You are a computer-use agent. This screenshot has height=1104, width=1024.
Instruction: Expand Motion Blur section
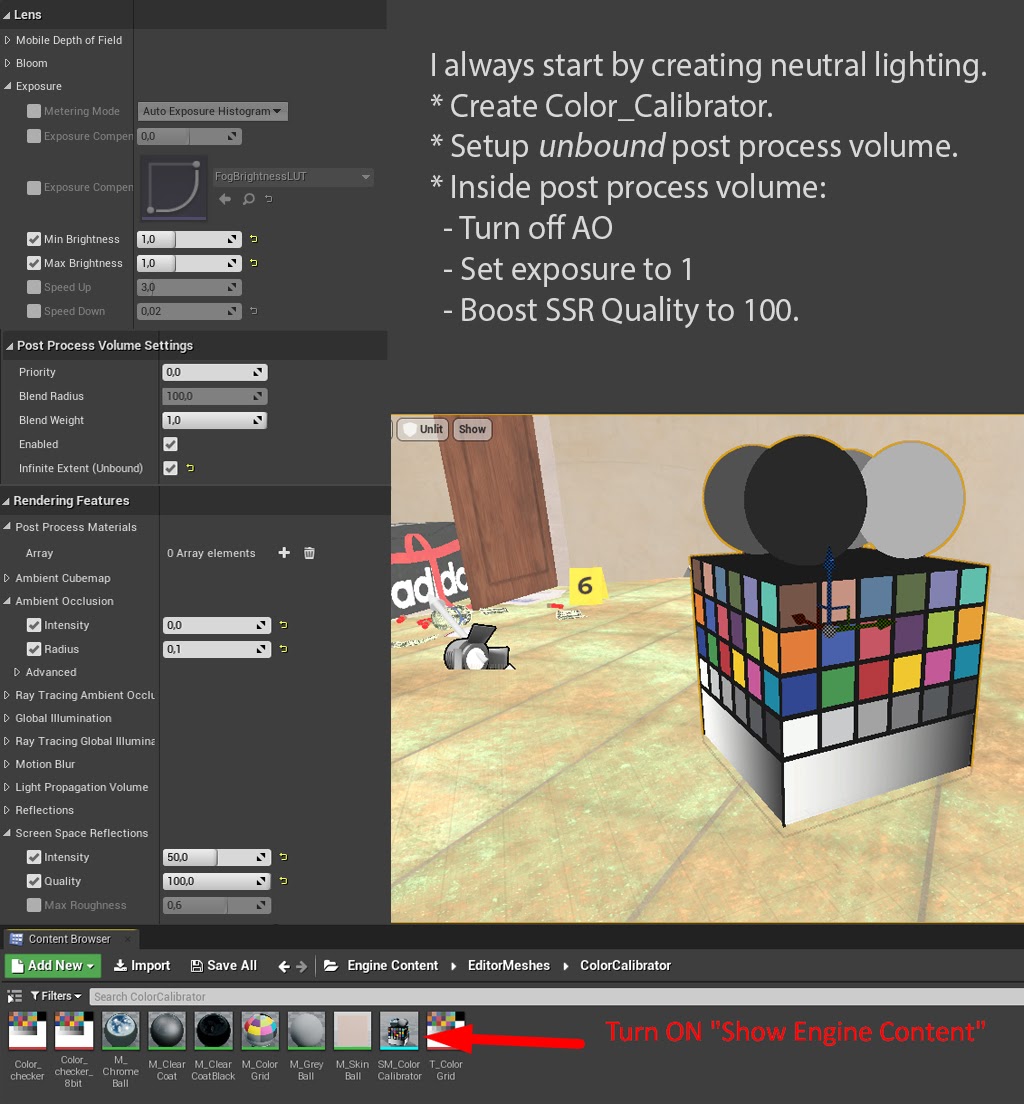[x=7, y=764]
